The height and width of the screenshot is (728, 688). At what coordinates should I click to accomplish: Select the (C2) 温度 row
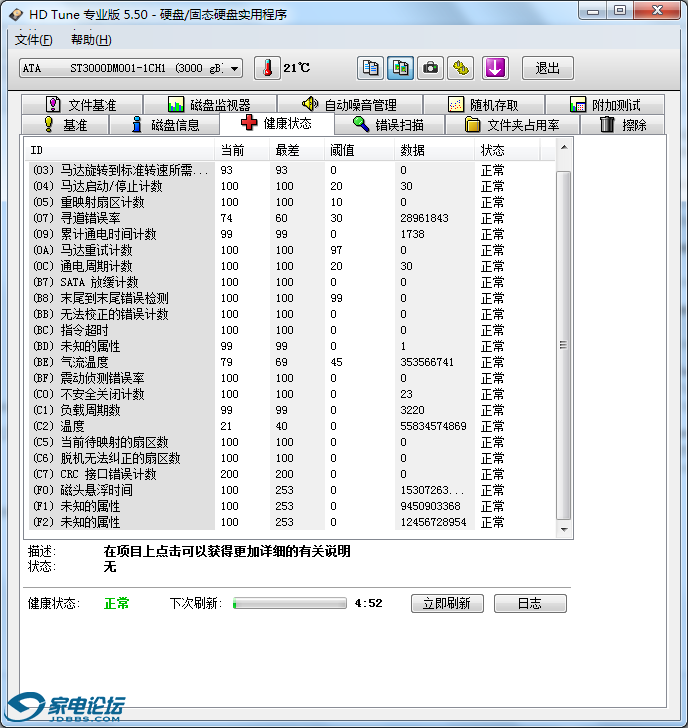[290, 426]
